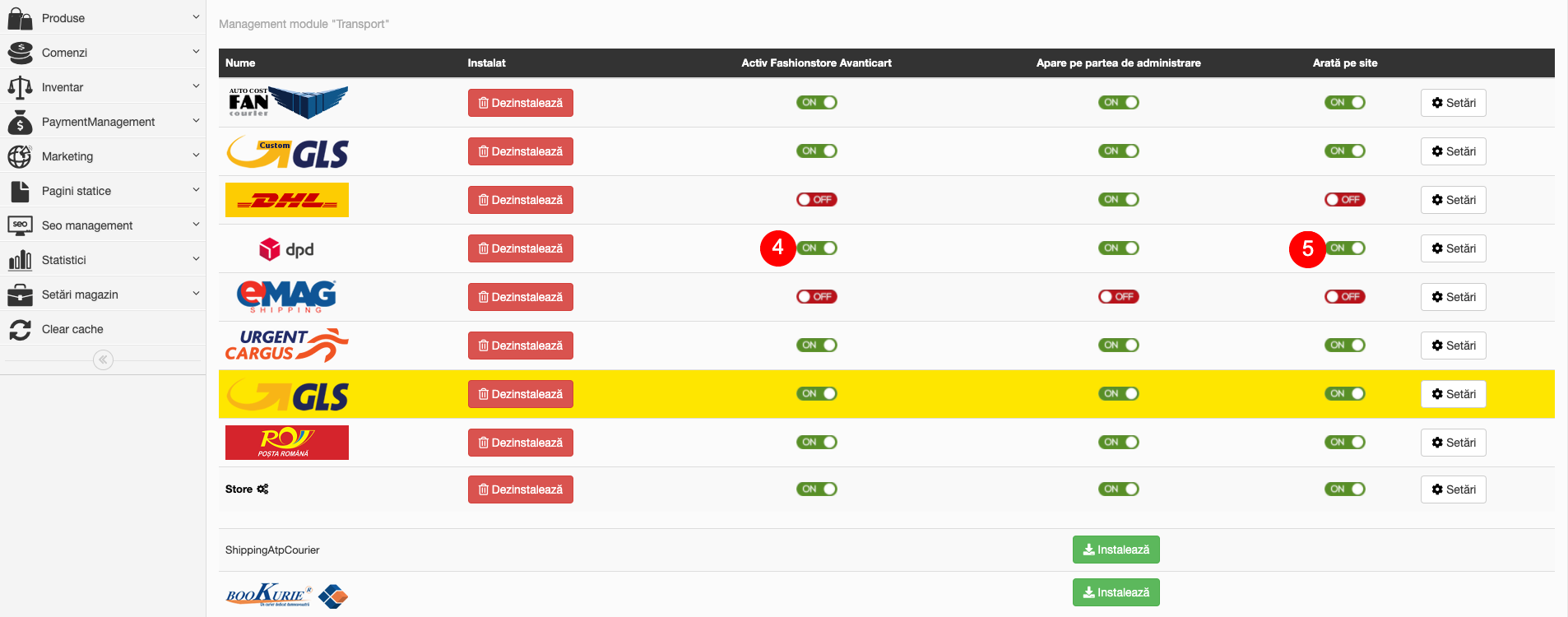
Task: Enable eMAG Activ Fashionstore switch
Action: click(x=816, y=297)
